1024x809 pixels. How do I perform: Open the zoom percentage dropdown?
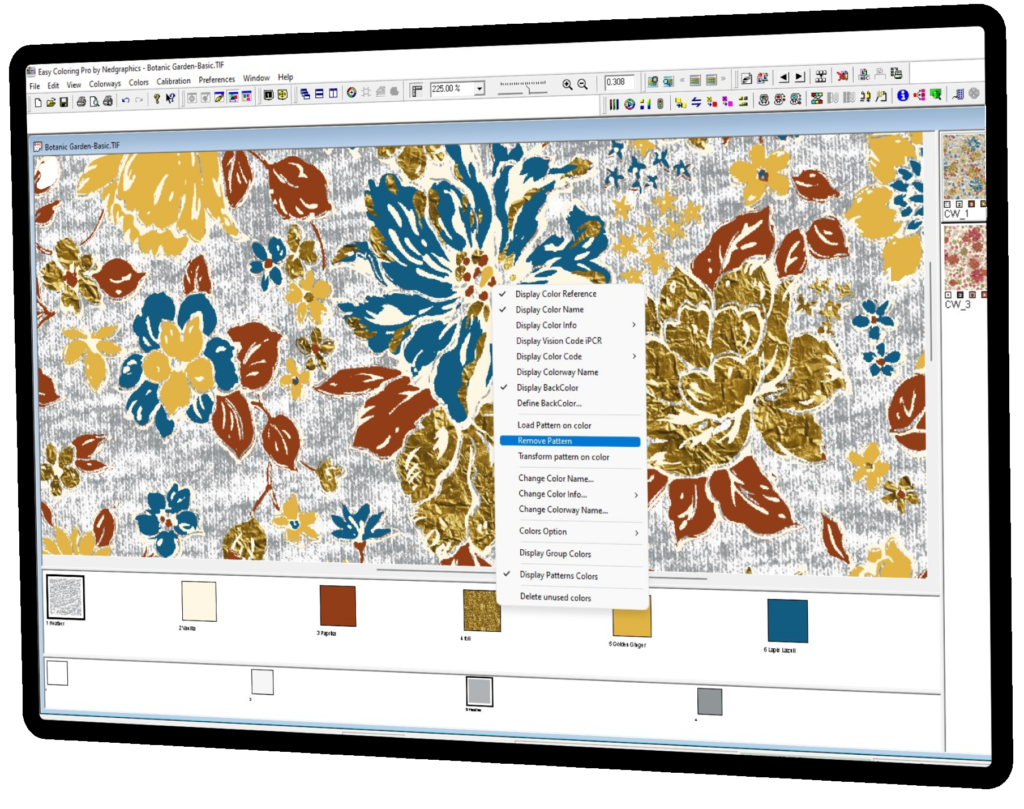[480, 89]
